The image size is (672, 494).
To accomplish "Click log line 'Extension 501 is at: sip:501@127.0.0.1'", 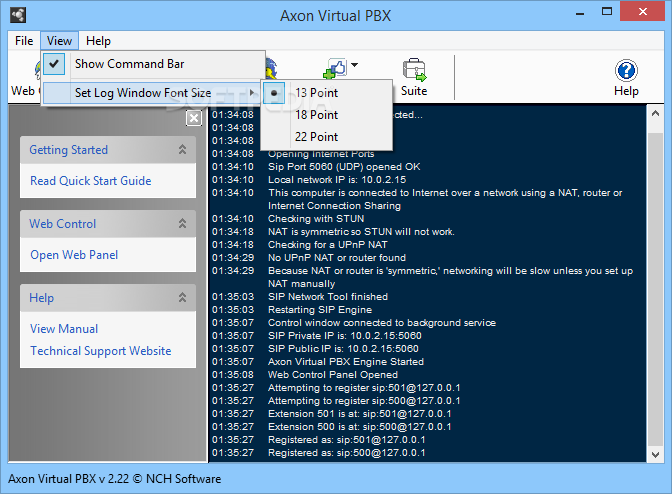I will tap(360, 413).
